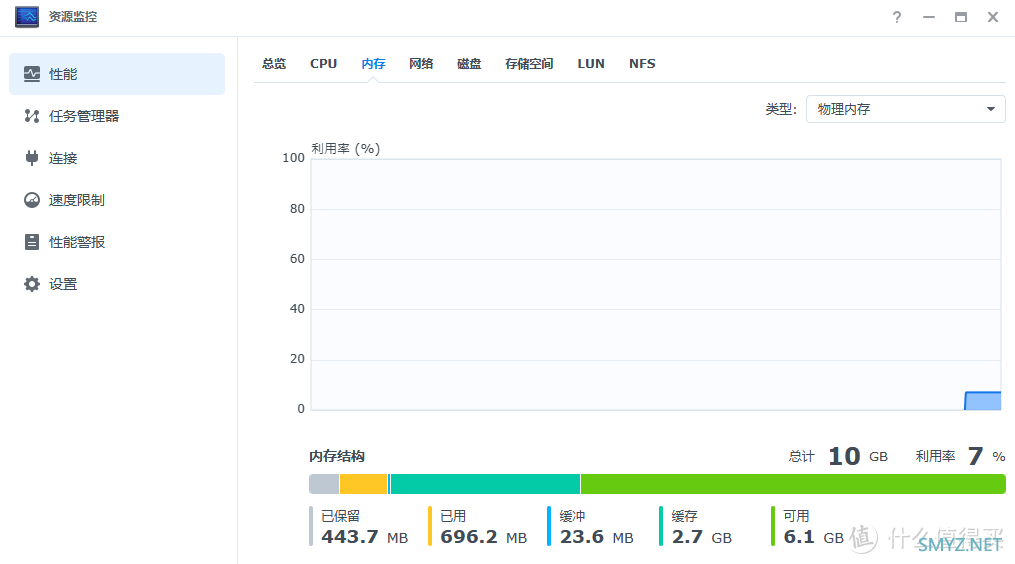Switch to the CPU tab
The image size is (1015, 564).
(323, 63)
